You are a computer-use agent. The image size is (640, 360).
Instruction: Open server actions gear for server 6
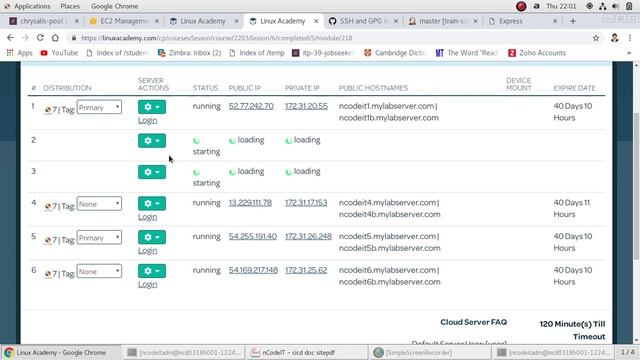pos(151,271)
